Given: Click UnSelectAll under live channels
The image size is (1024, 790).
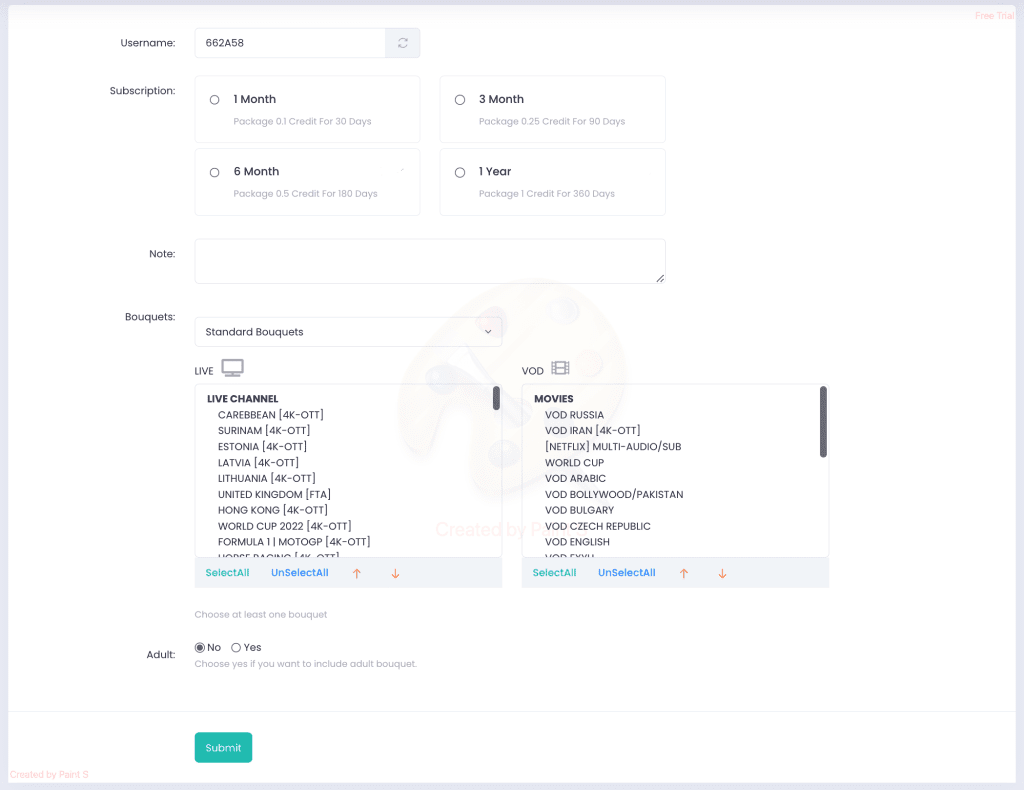Looking at the screenshot, I should coord(300,573).
